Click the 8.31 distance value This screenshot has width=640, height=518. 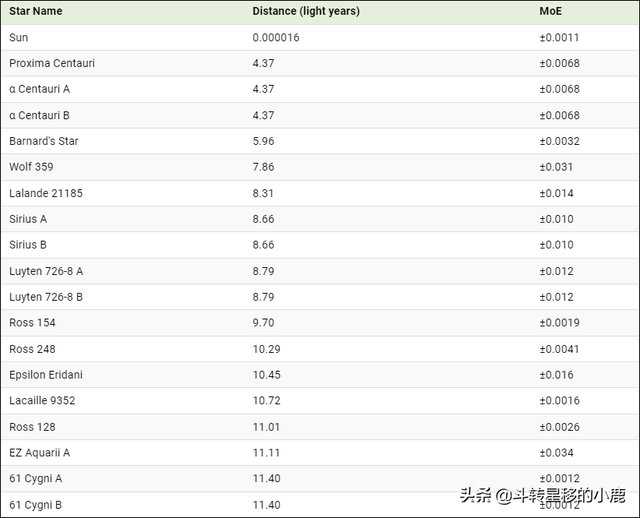263,193
